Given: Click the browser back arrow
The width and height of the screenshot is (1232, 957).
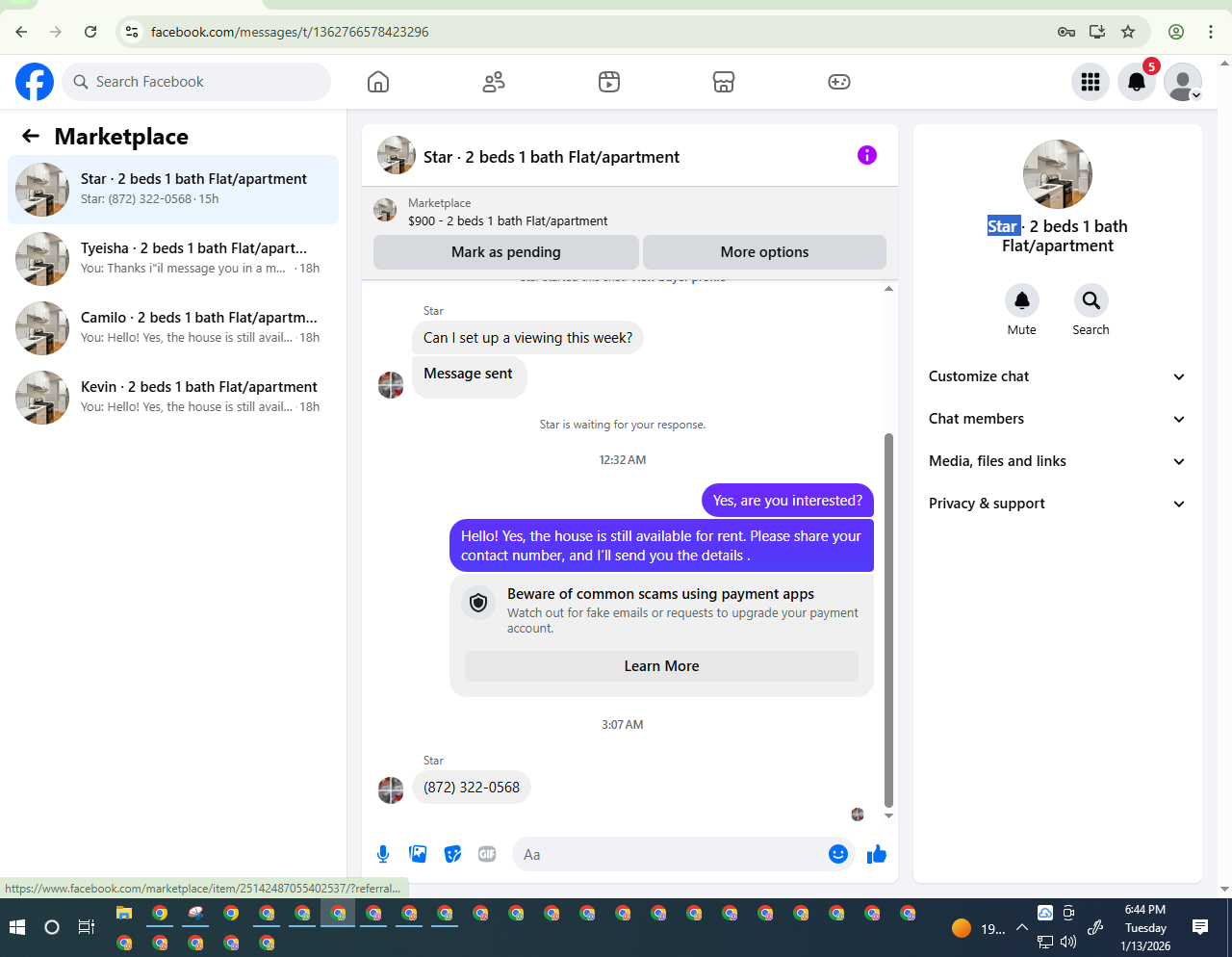Looking at the screenshot, I should pyautogui.click(x=21, y=32).
